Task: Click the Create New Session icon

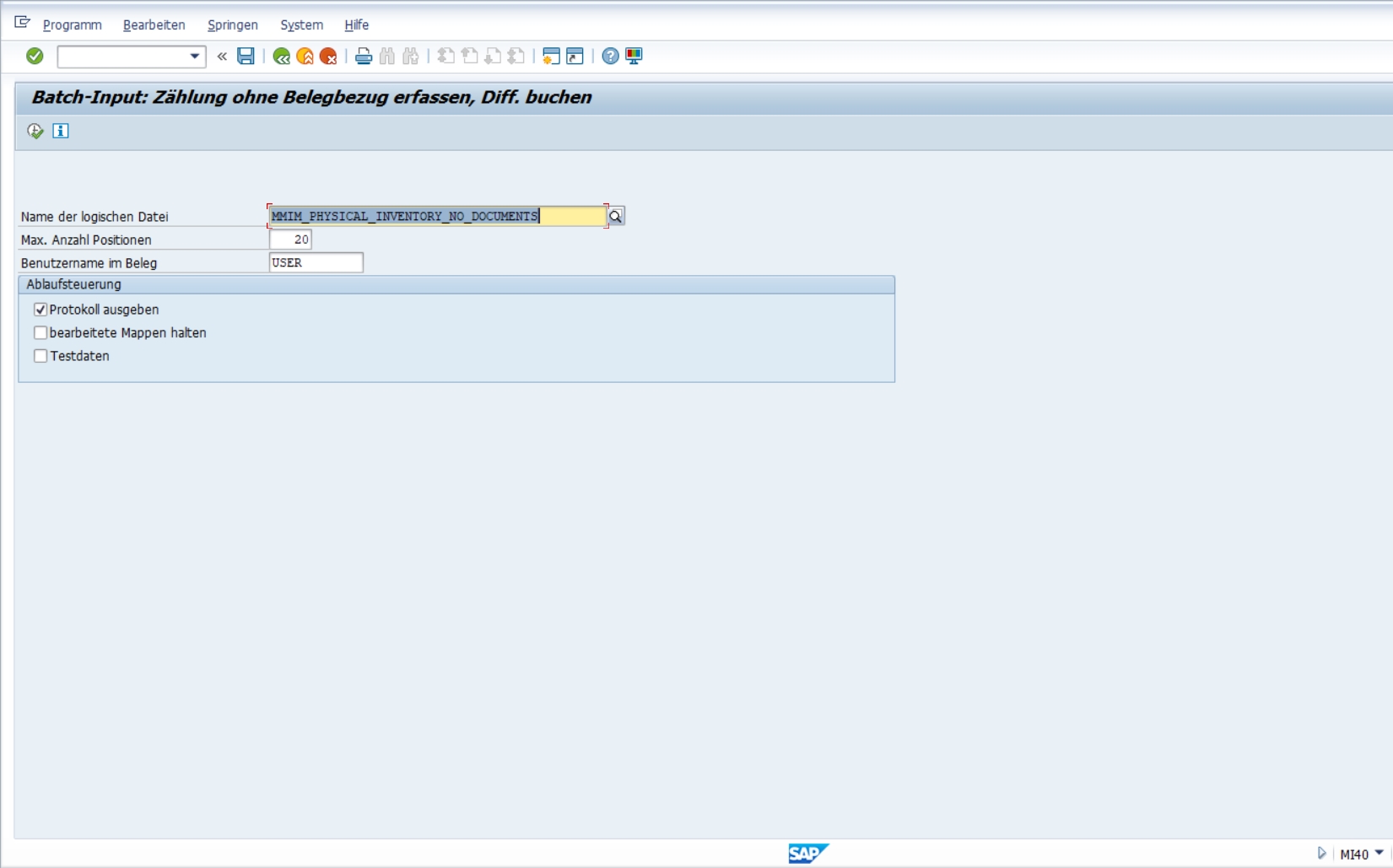Action: [x=551, y=57]
